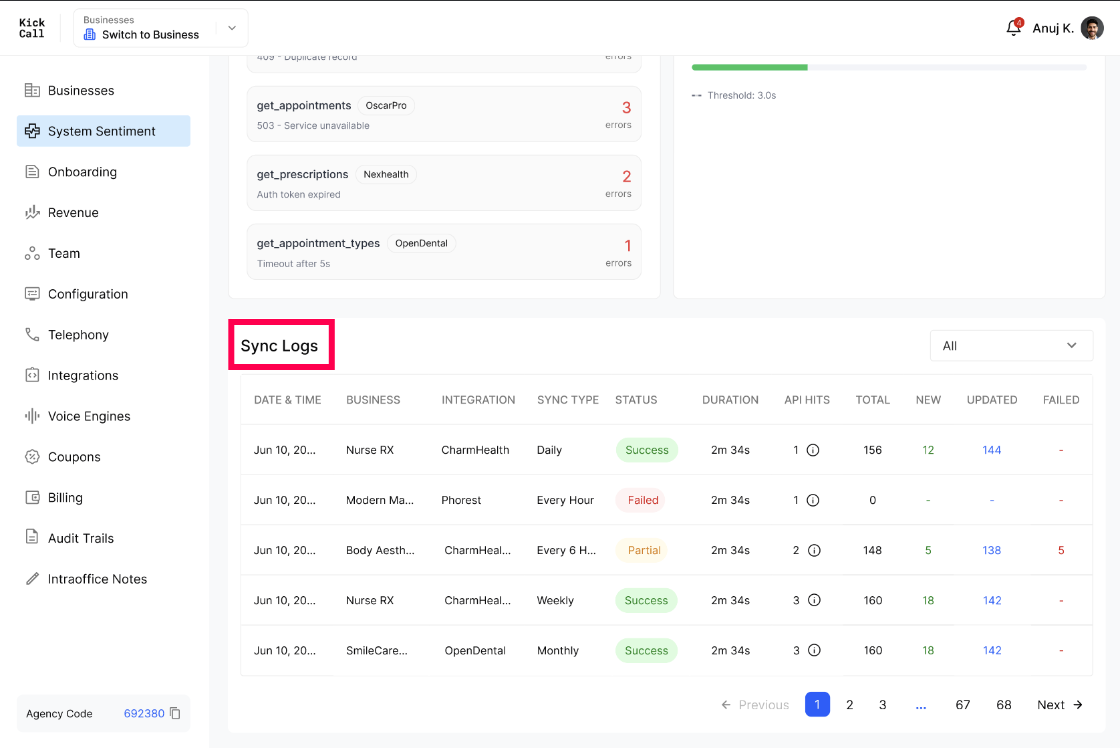Jump to page 68 of sync logs
1120x748 pixels.
click(1004, 704)
